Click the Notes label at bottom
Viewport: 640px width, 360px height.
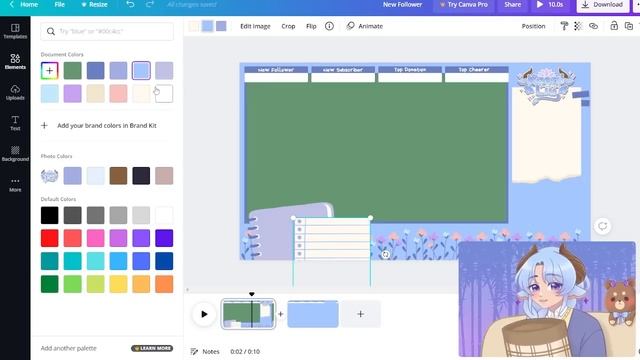point(211,351)
